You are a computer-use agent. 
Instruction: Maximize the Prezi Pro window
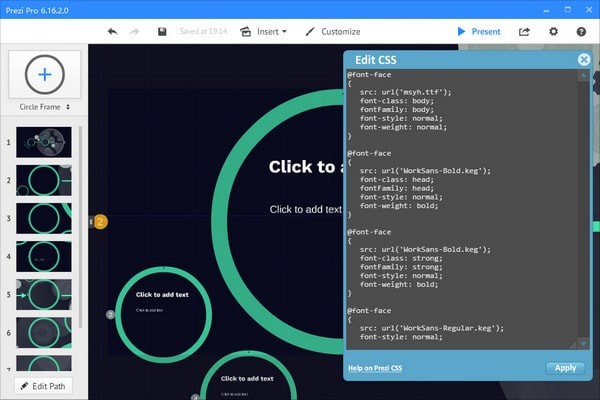567,10
